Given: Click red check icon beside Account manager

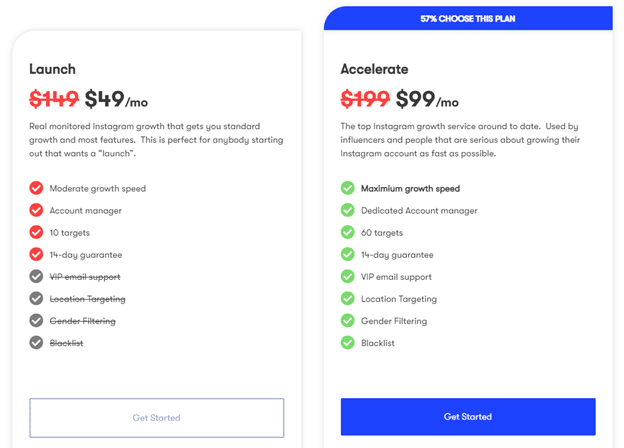Looking at the screenshot, I should [x=36, y=210].
